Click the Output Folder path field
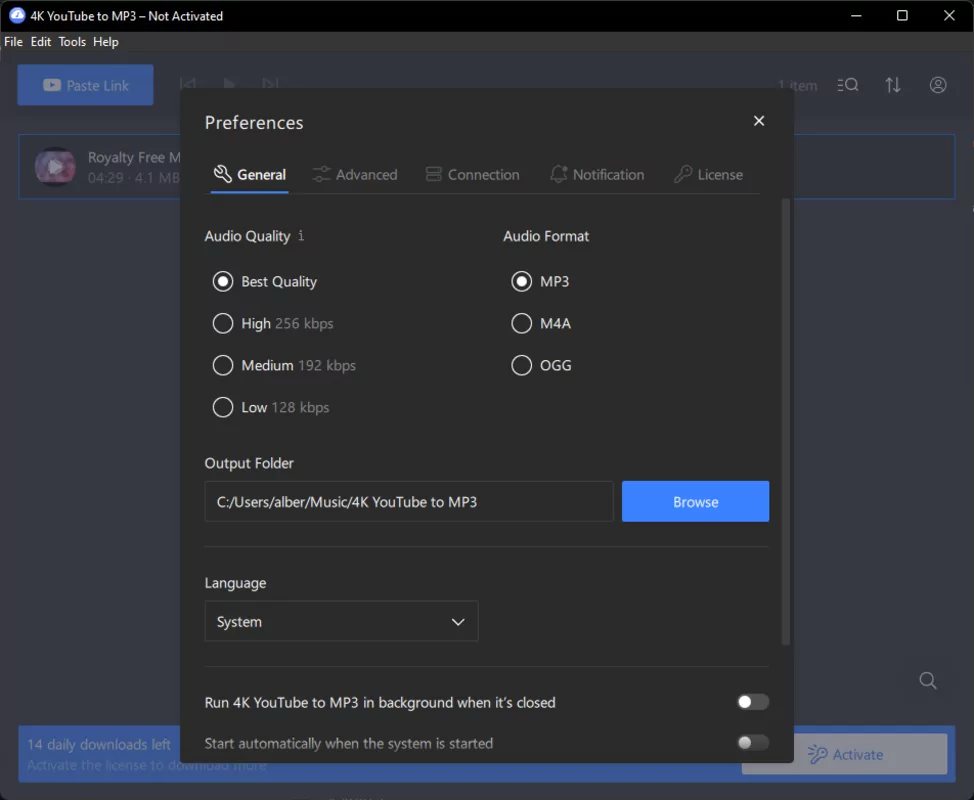974x800 pixels. click(x=408, y=501)
